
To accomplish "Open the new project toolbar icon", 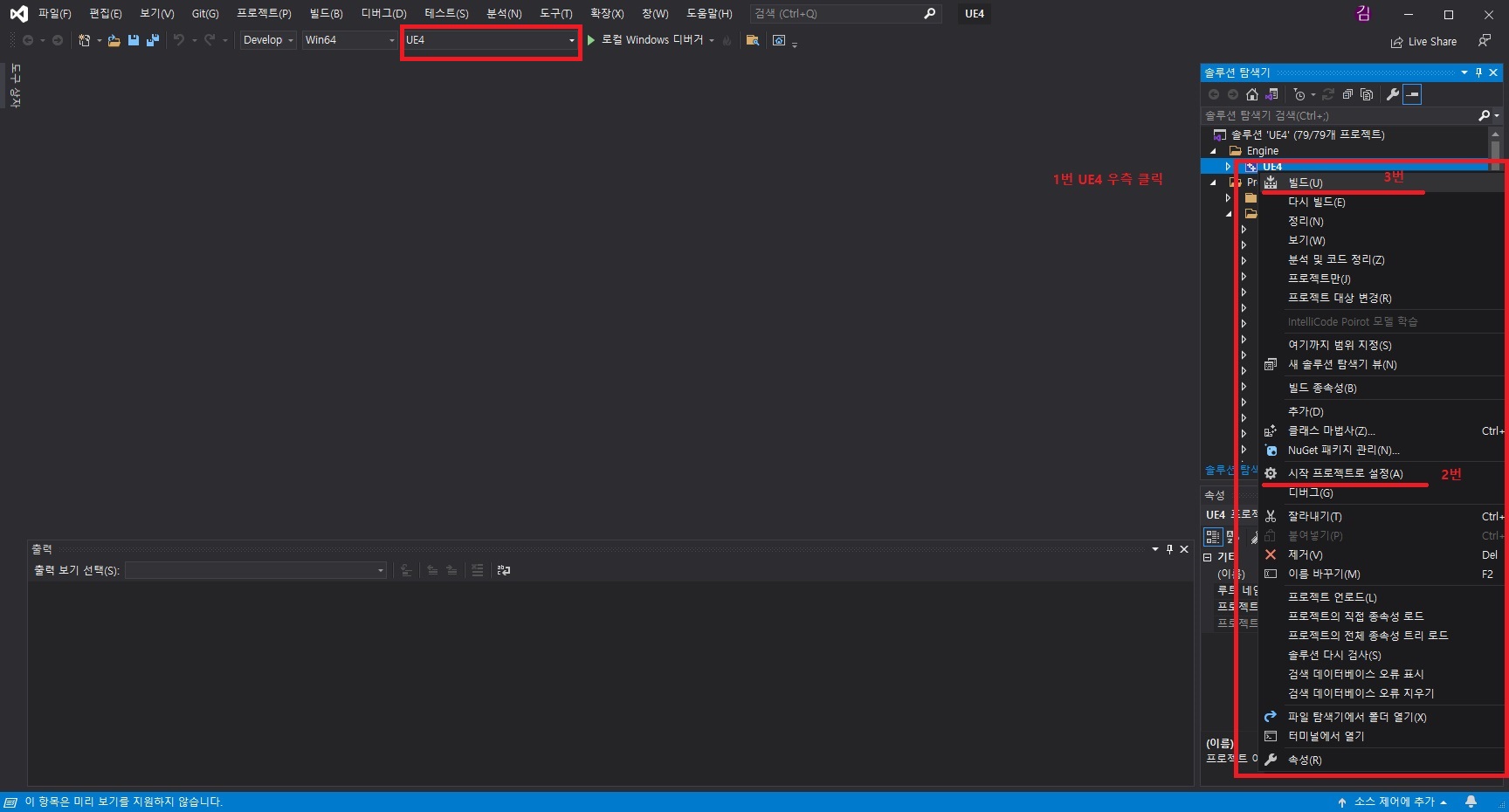I will [84, 40].
